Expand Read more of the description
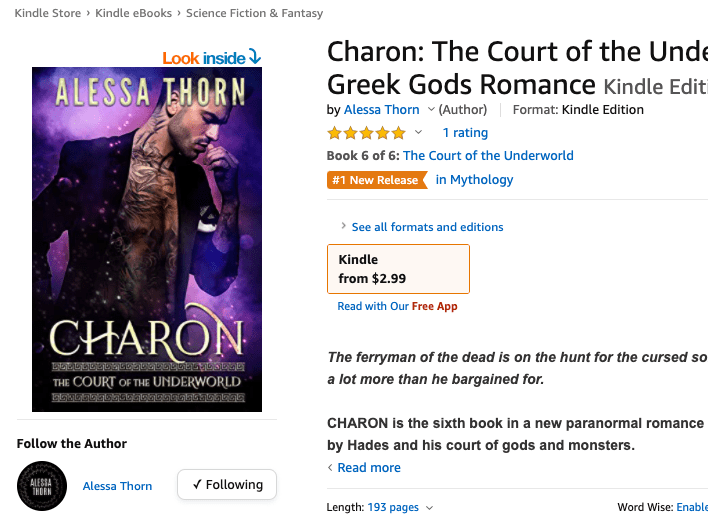708x518 pixels. pyautogui.click(x=368, y=468)
